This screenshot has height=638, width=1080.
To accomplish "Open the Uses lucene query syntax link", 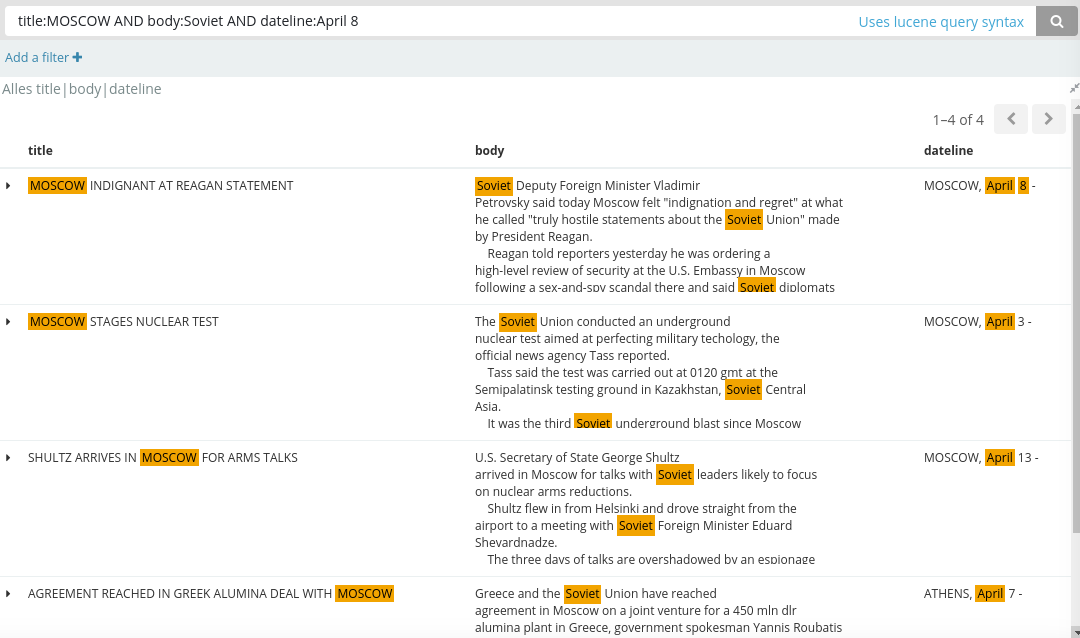I will (x=941, y=22).
